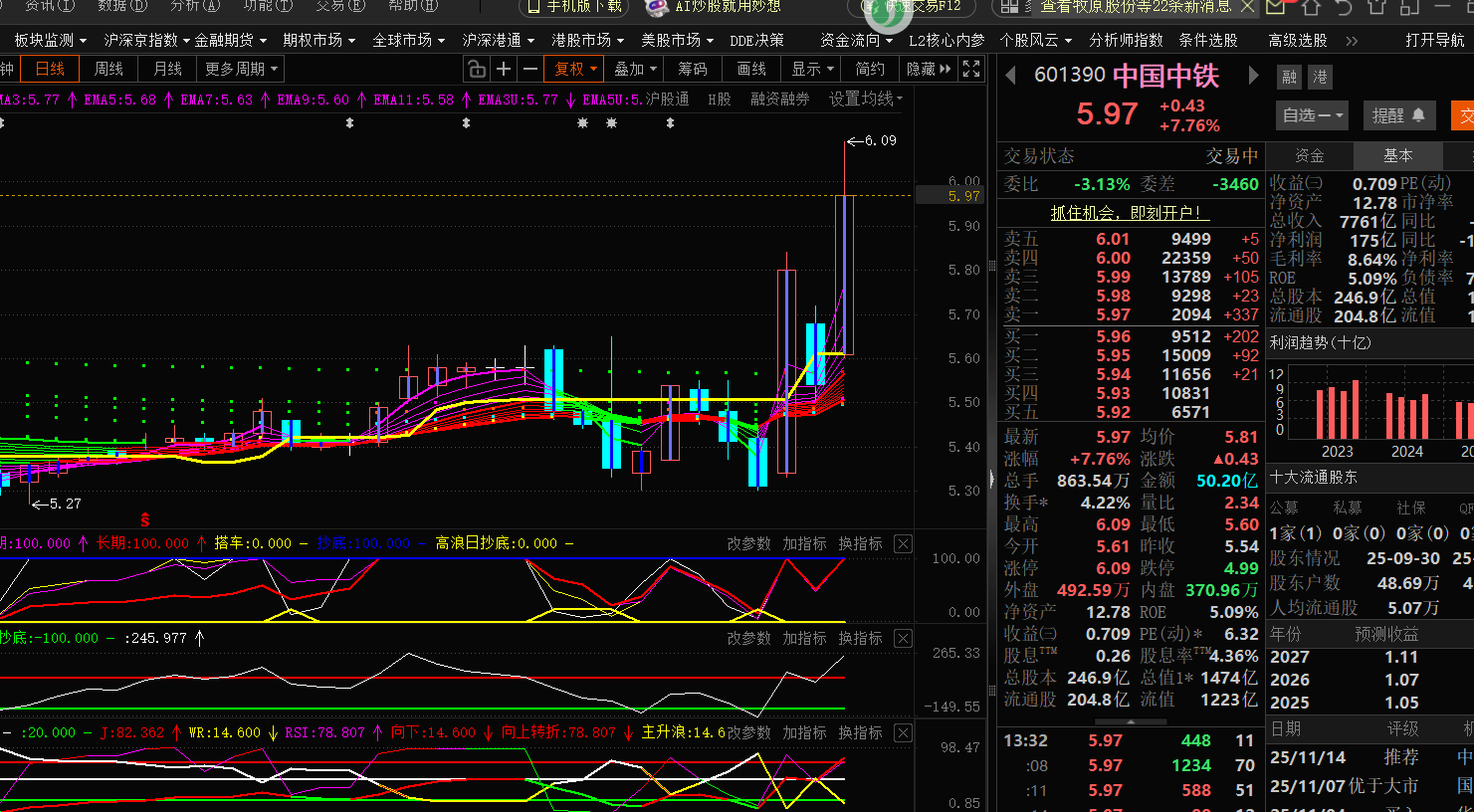Image resolution: width=1474 pixels, height=812 pixels.
Task: Expand 期权市场 dropdown
Action: pyautogui.click(x=319, y=41)
